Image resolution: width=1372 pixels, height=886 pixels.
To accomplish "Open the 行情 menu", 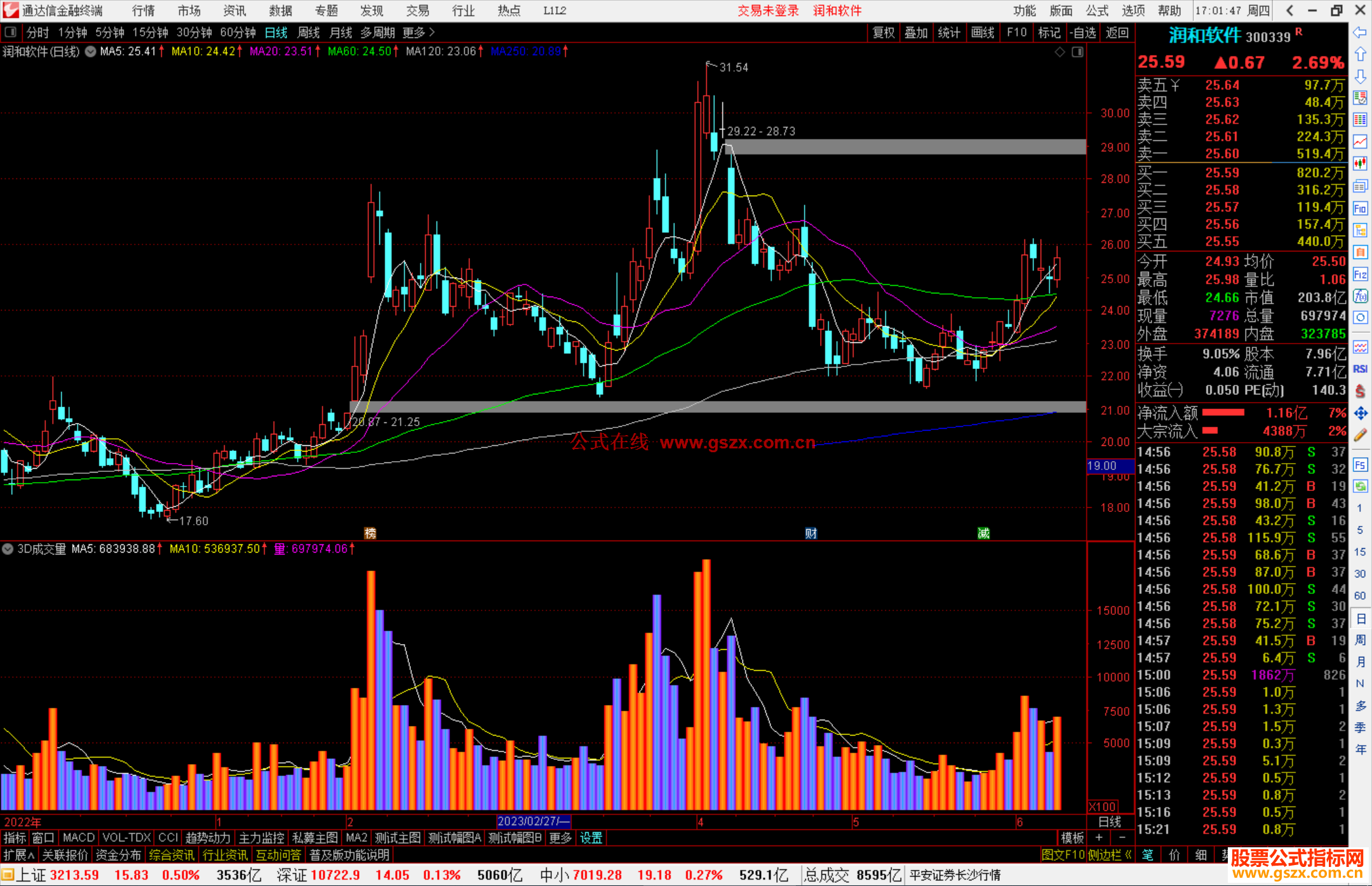I will coord(143,10).
